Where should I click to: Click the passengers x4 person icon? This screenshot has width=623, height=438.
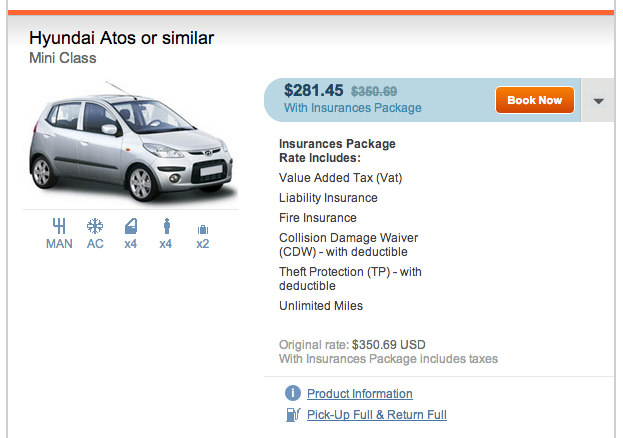tap(166, 226)
